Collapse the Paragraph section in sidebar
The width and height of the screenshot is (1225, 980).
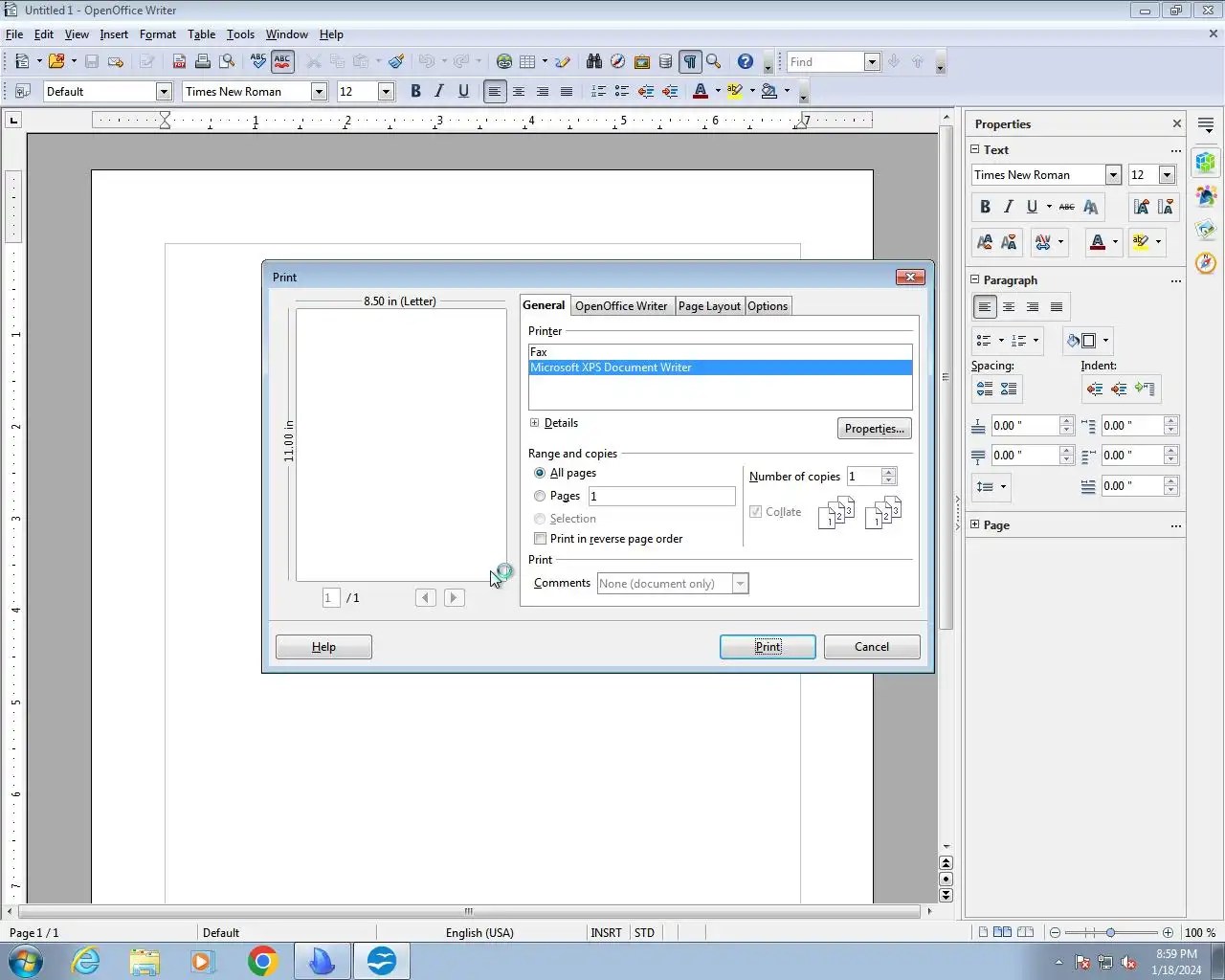point(975,279)
